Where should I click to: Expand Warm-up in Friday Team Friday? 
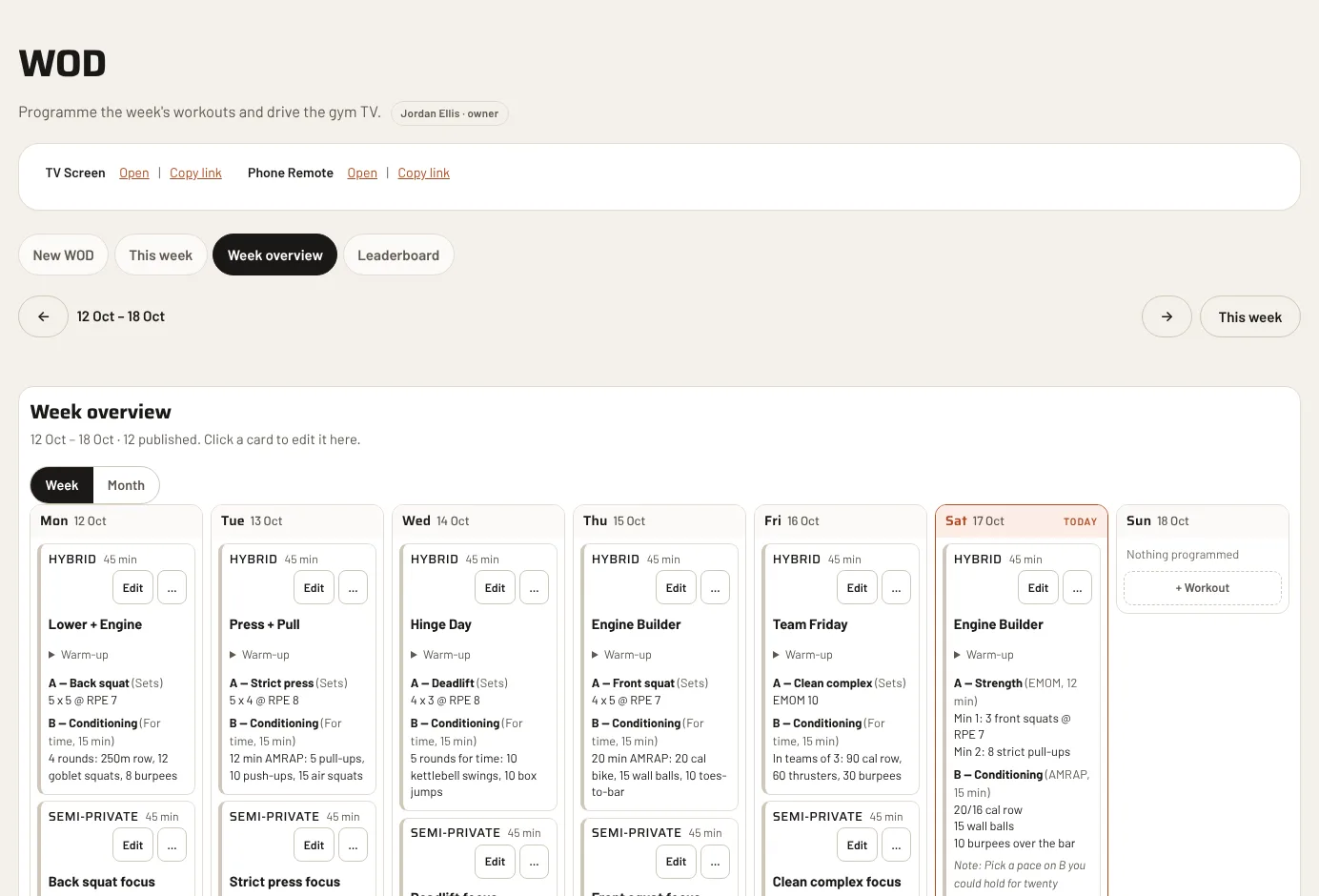pos(802,655)
